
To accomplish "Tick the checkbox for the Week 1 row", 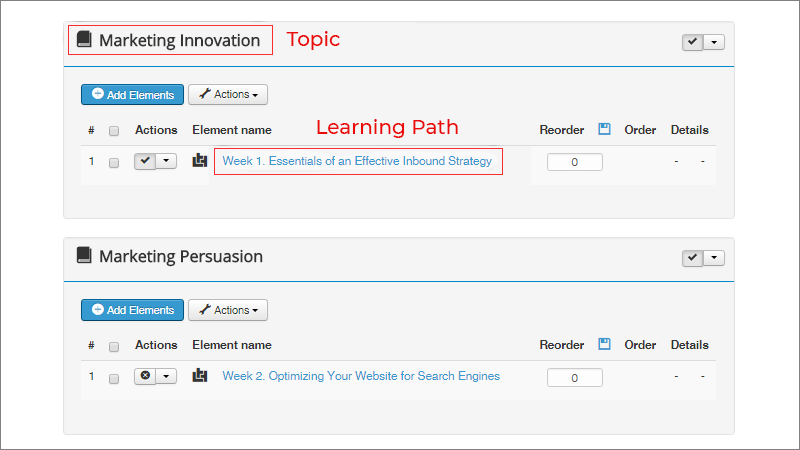I will click(x=114, y=163).
